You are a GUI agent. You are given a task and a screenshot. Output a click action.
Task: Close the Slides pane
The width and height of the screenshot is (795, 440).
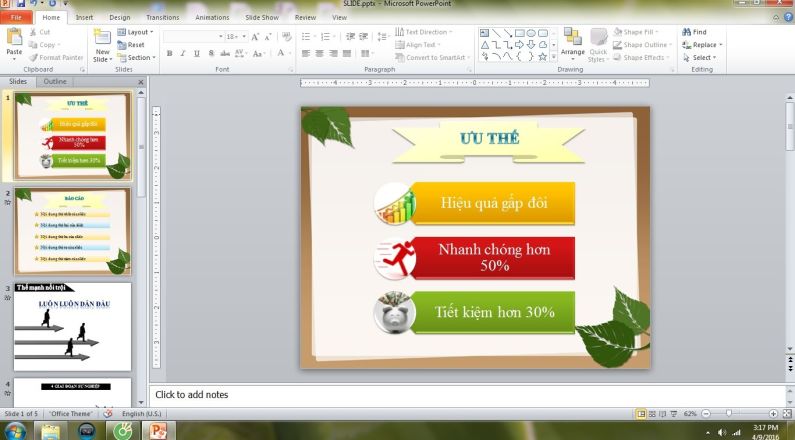pyautogui.click(x=141, y=82)
